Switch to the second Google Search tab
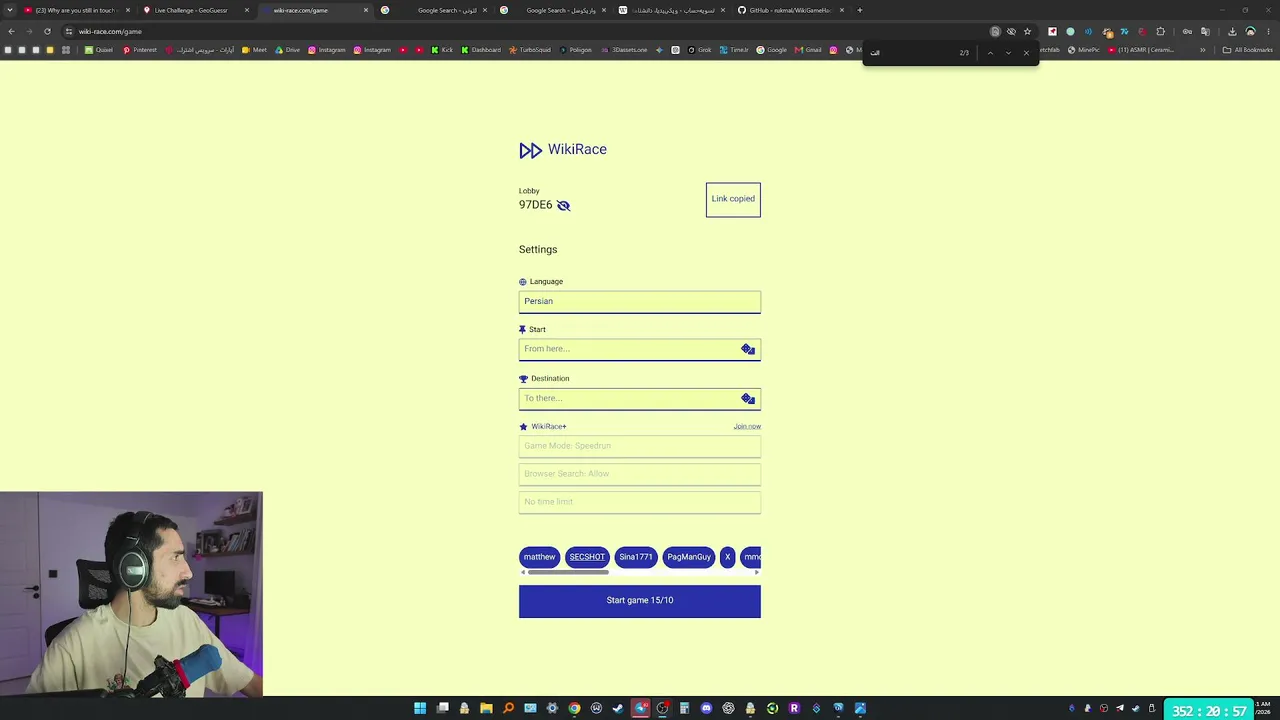The image size is (1280, 720). click(x=553, y=10)
